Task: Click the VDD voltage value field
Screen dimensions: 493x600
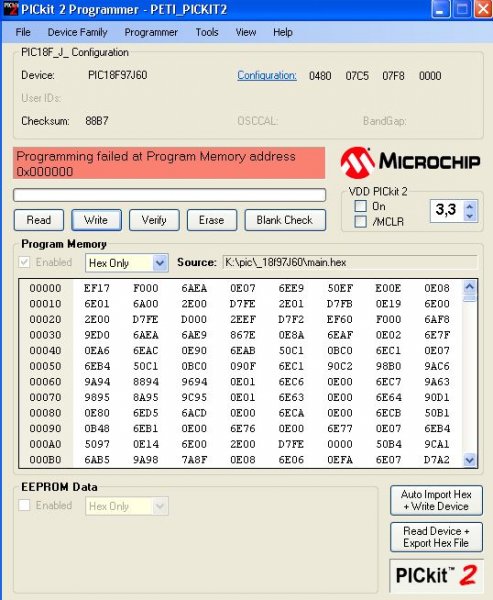Action: 447,210
